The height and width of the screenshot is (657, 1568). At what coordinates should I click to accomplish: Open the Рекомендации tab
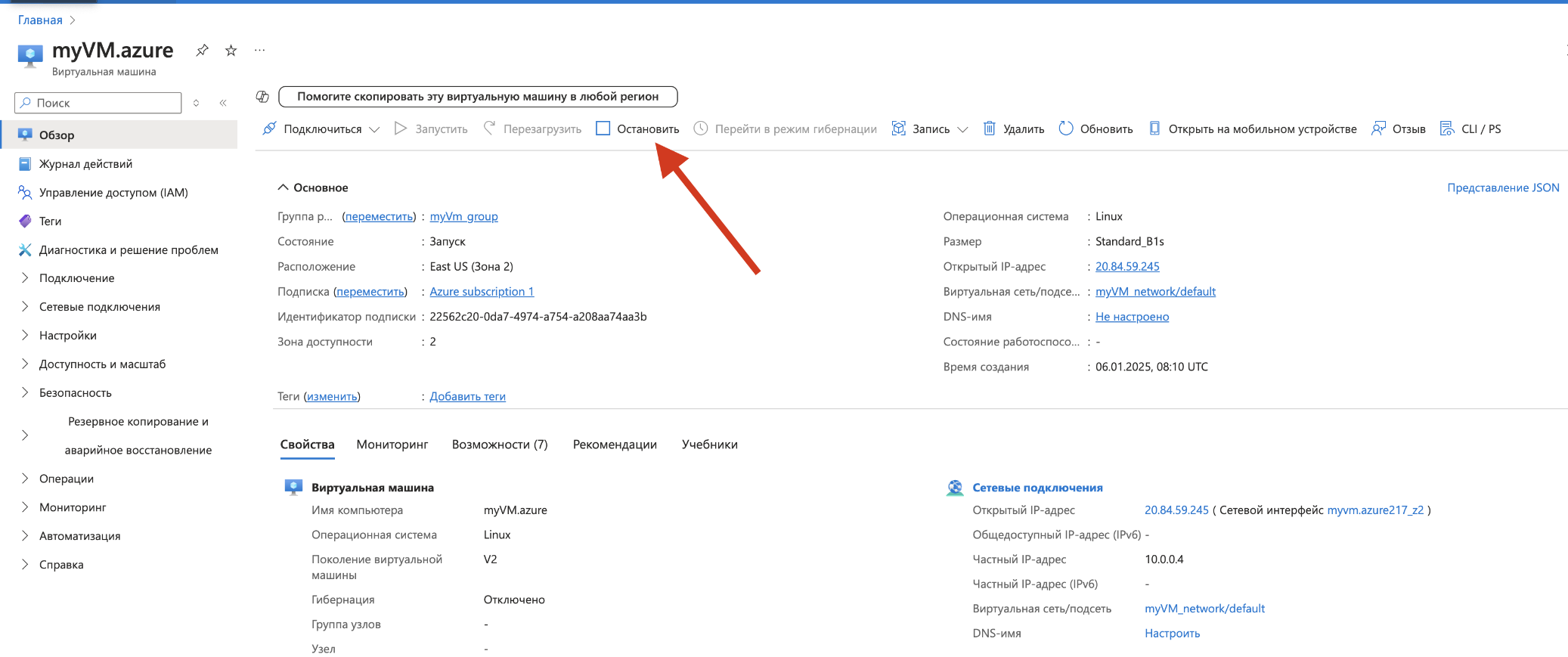click(614, 445)
